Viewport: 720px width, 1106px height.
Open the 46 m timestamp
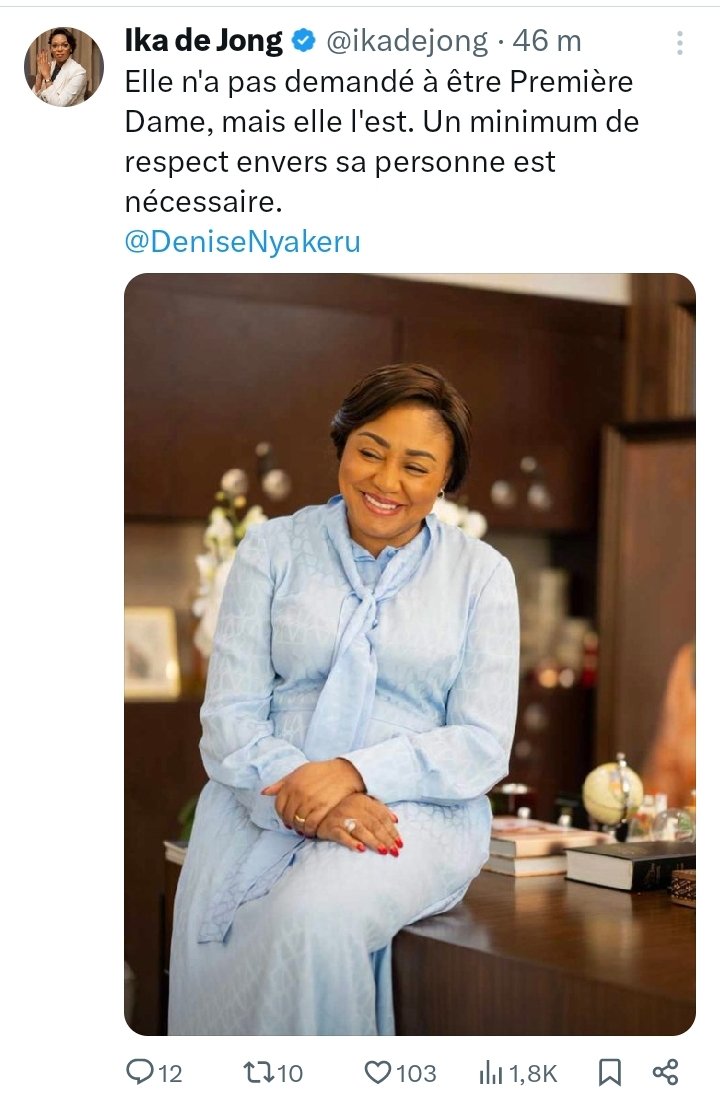tap(547, 42)
